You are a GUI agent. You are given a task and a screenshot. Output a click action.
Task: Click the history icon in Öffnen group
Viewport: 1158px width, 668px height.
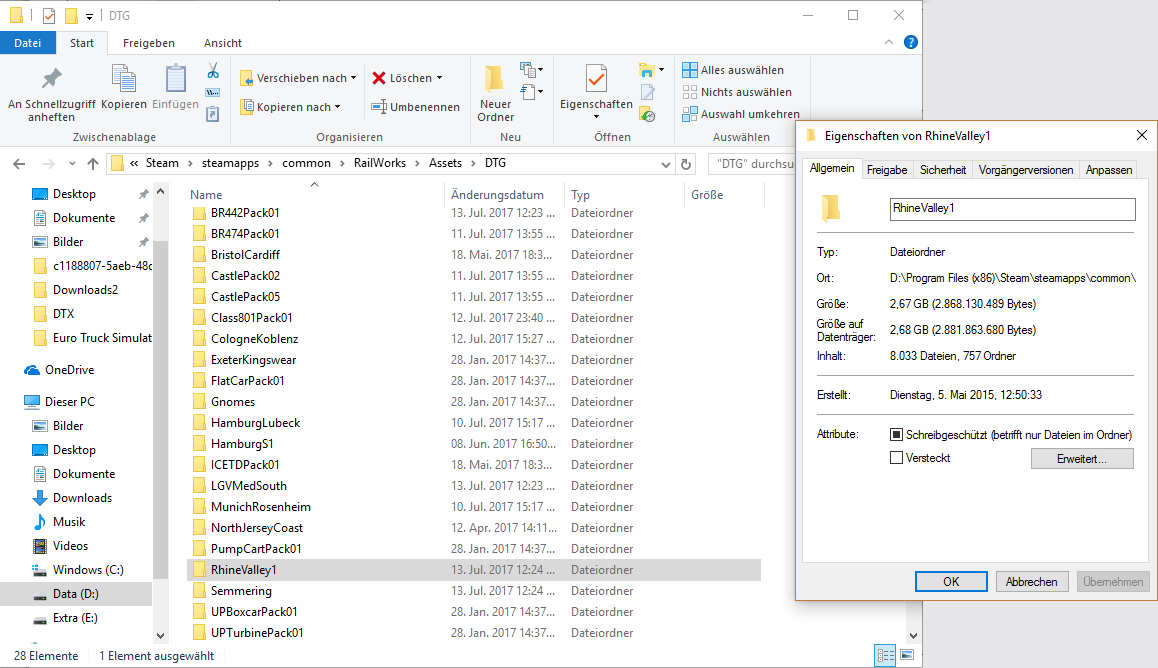(x=648, y=115)
